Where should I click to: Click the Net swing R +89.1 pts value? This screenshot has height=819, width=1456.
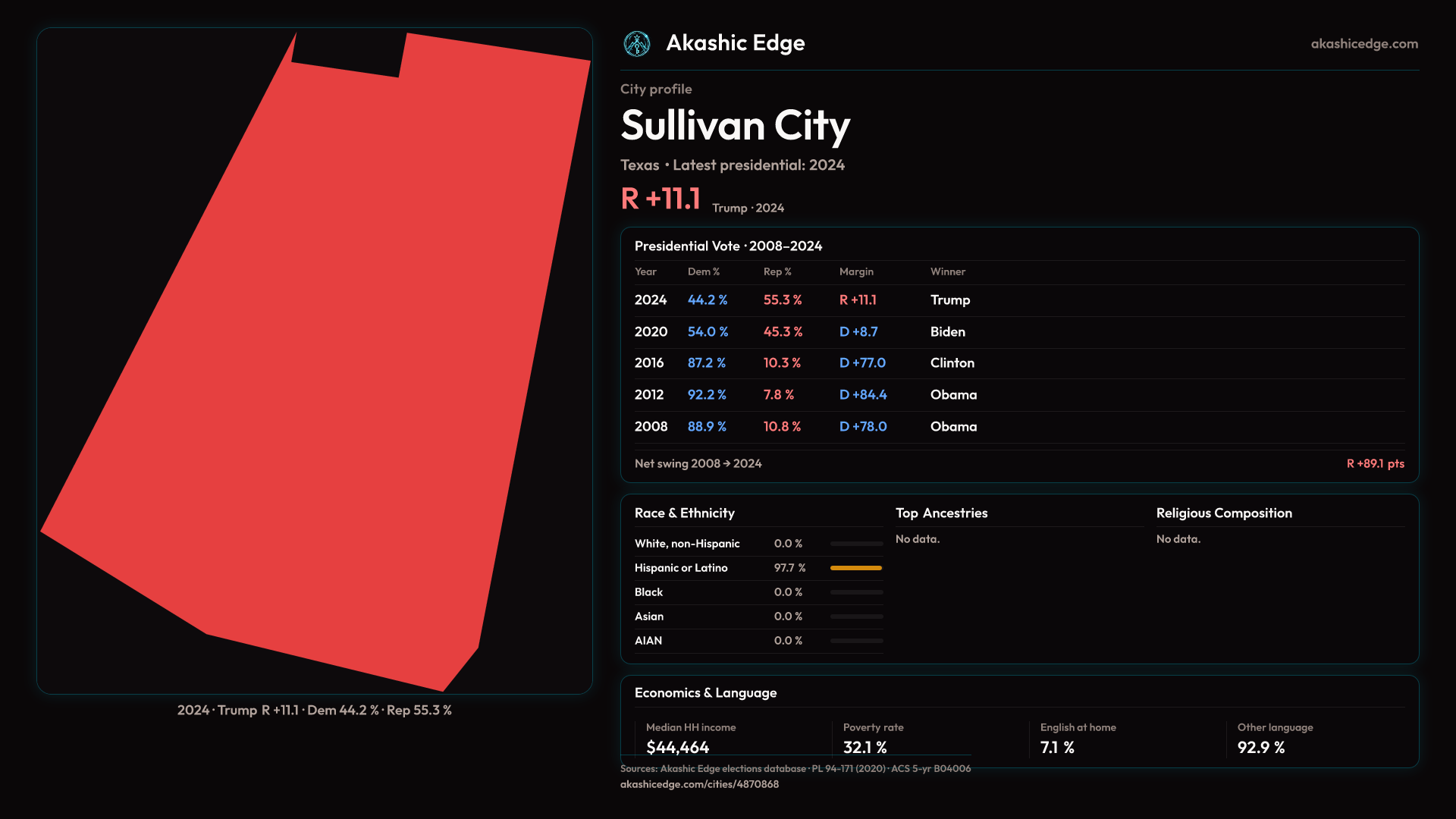(x=1375, y=463)
